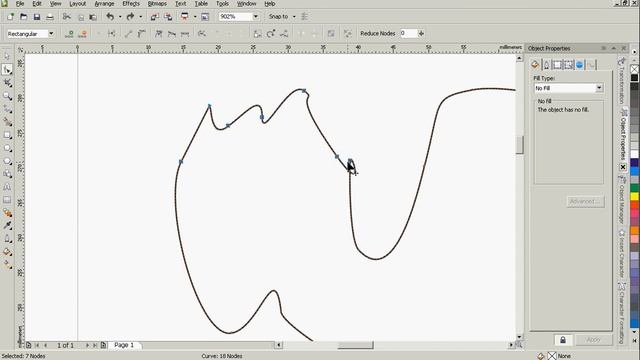Click the Apply button

click(593, 340)
